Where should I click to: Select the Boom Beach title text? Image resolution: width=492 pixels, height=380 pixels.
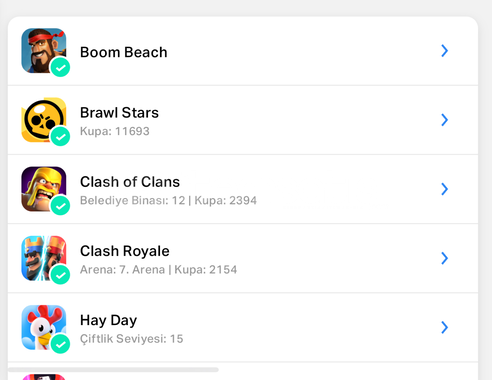pos(124,52)
